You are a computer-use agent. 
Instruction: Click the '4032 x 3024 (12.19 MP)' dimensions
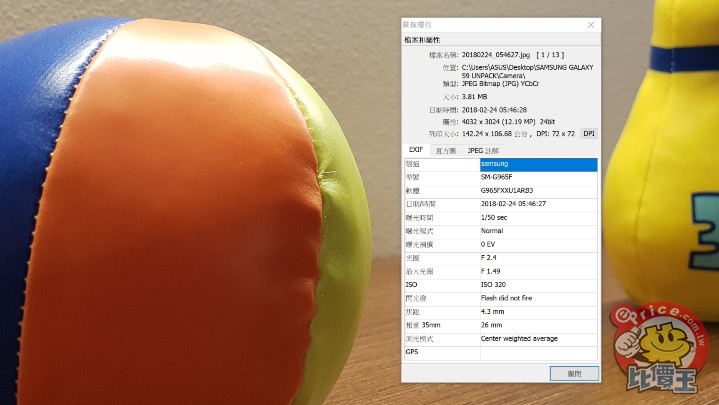point(498,122)
